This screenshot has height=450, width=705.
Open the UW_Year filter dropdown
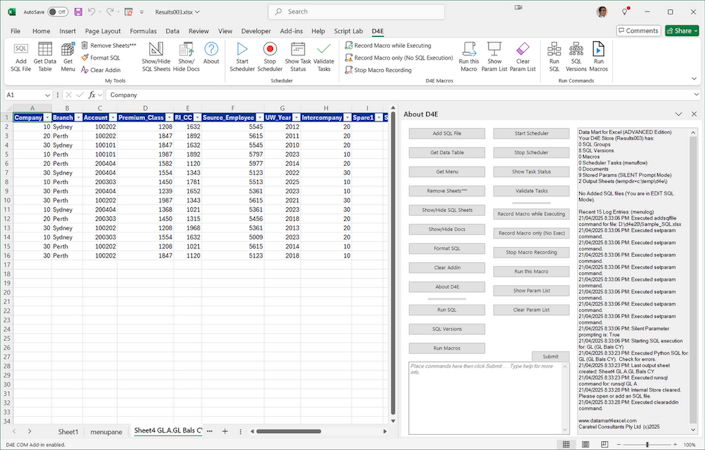point(296,117)
